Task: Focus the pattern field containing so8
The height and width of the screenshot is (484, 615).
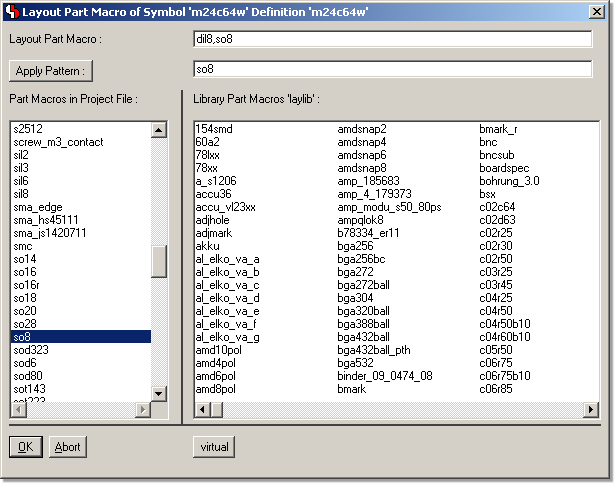Action: [x=393, y=69]
